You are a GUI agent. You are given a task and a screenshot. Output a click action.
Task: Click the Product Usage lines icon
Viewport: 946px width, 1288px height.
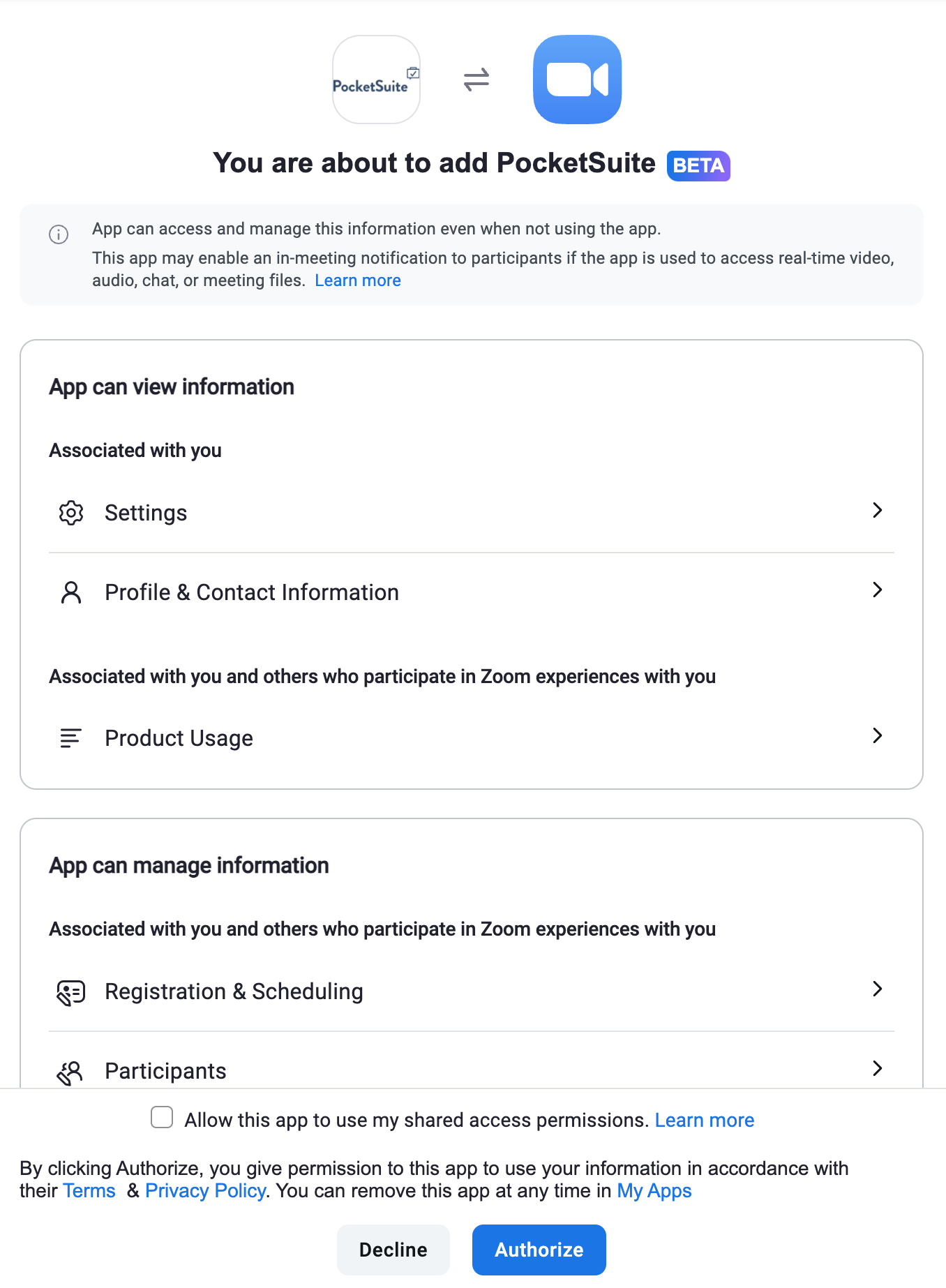coord(71,738)
